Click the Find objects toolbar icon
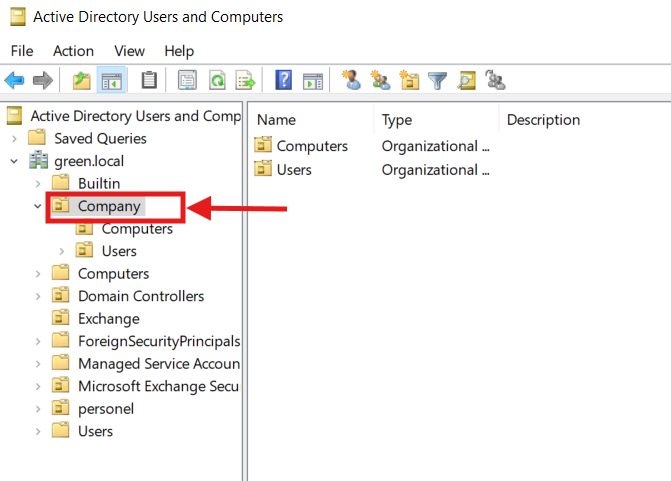The image size is (671, 481). click(x=466, y=80)
